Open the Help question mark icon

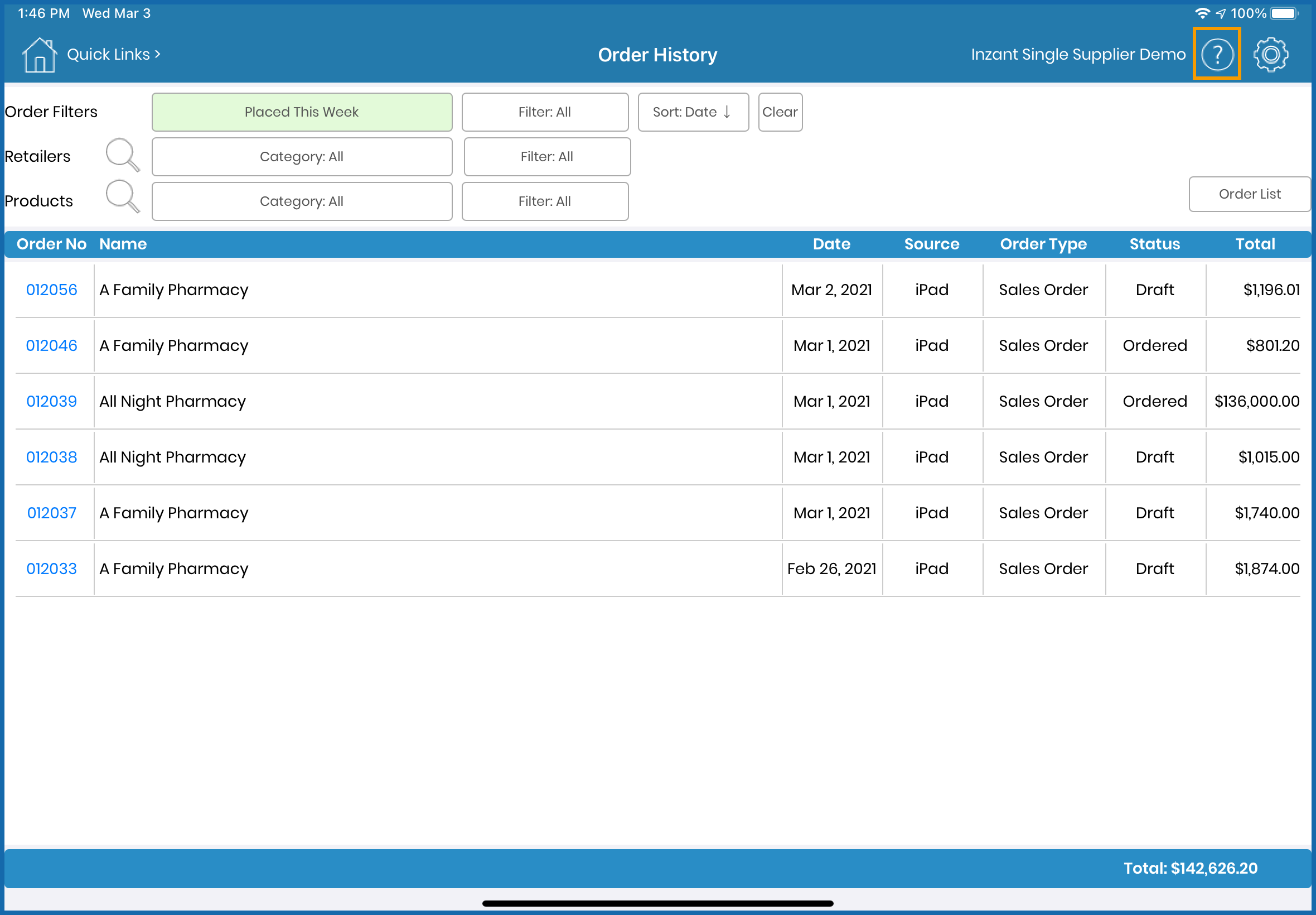[x=1216, y=55]
